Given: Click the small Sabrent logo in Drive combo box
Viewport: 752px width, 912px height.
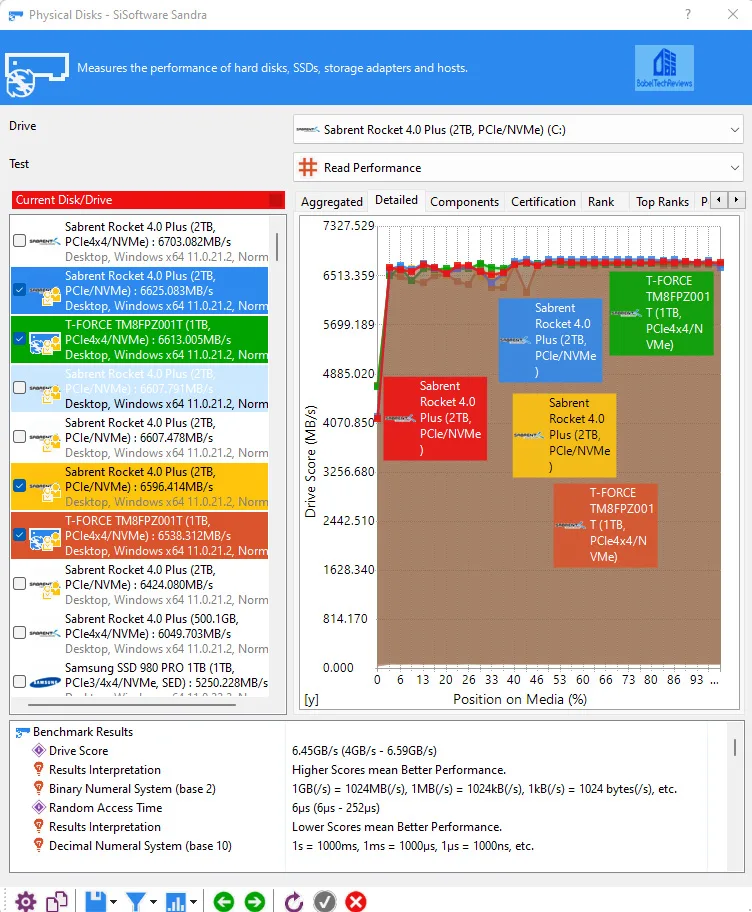Looking at the screenshot, I should [308, 129].
